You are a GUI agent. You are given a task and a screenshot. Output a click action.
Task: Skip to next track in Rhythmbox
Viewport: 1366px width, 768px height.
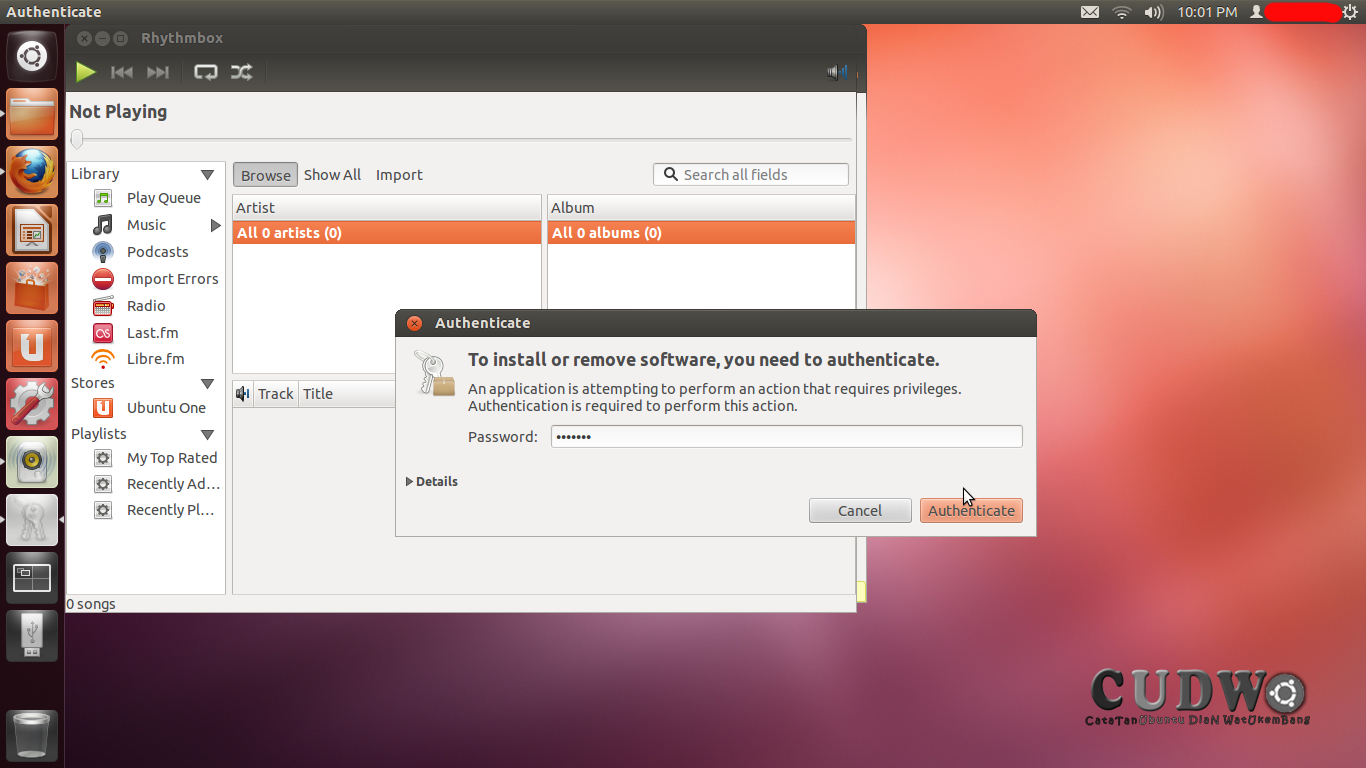(158, 72)
